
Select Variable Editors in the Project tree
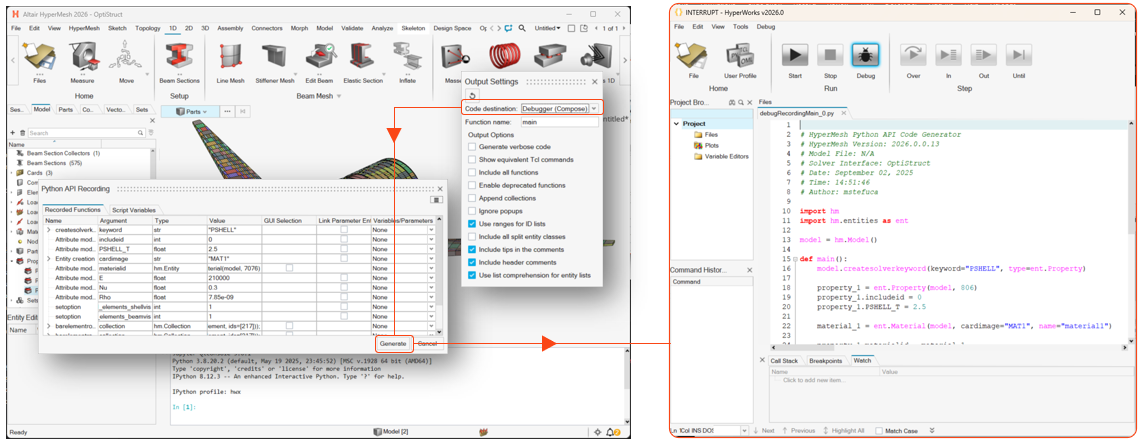[726, 156]
